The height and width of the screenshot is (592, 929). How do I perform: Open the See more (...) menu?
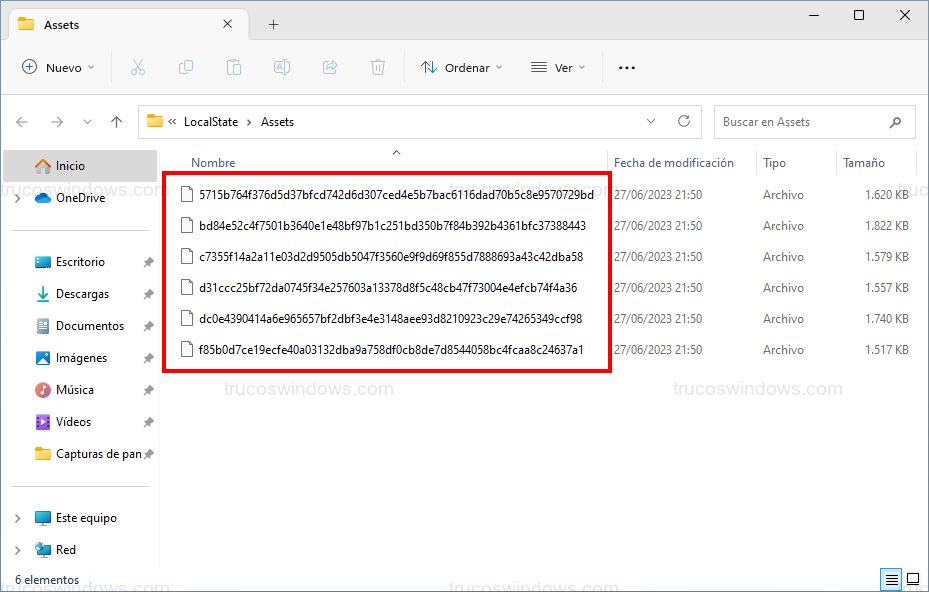[626, 67]
